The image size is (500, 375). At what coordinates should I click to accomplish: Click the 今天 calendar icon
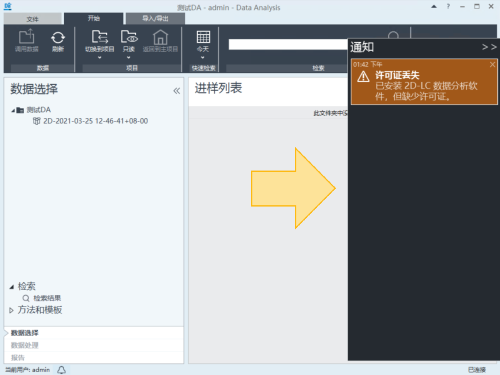(203, 37)
